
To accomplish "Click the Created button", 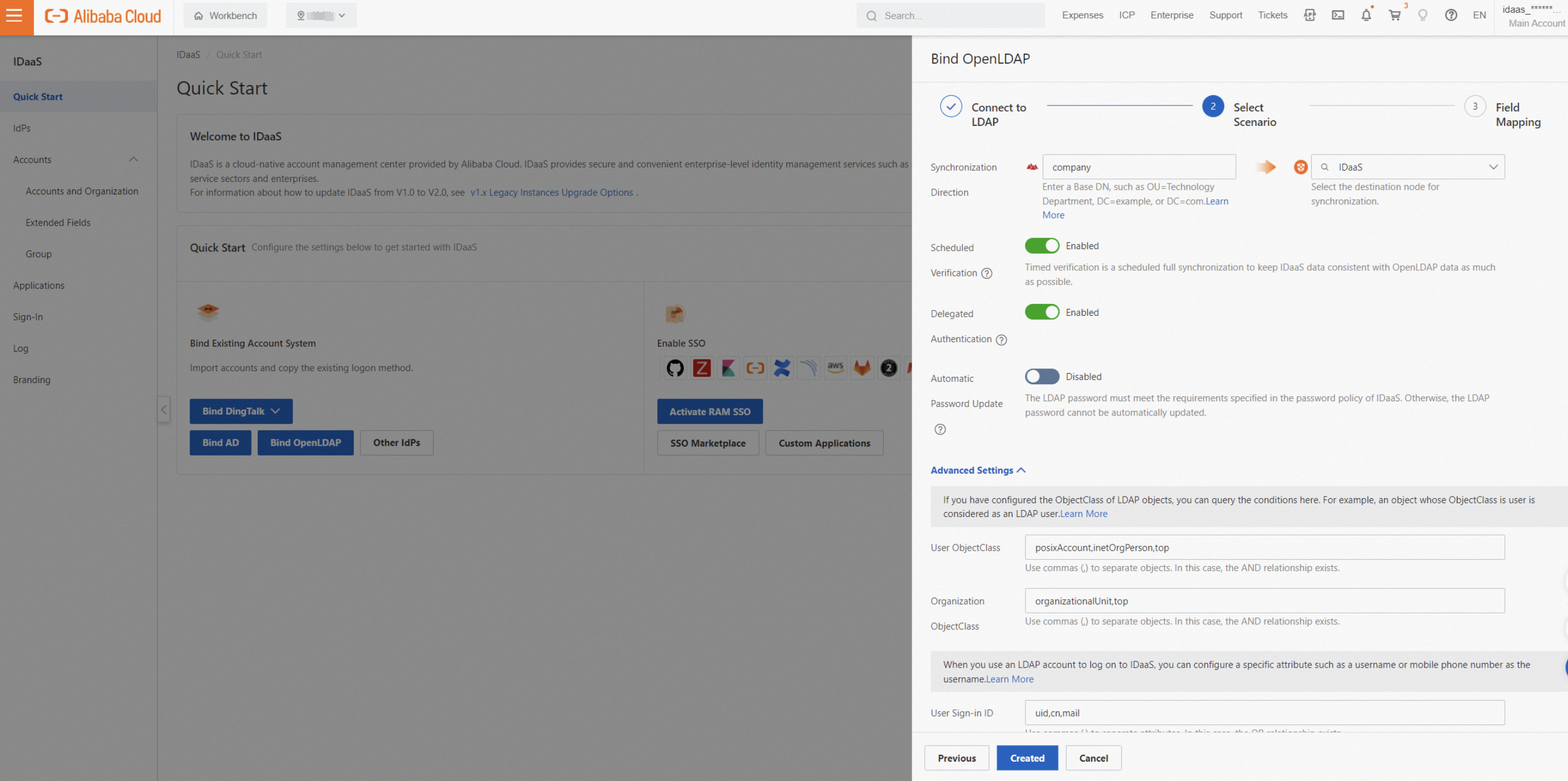I will [x=1027, y=758].
